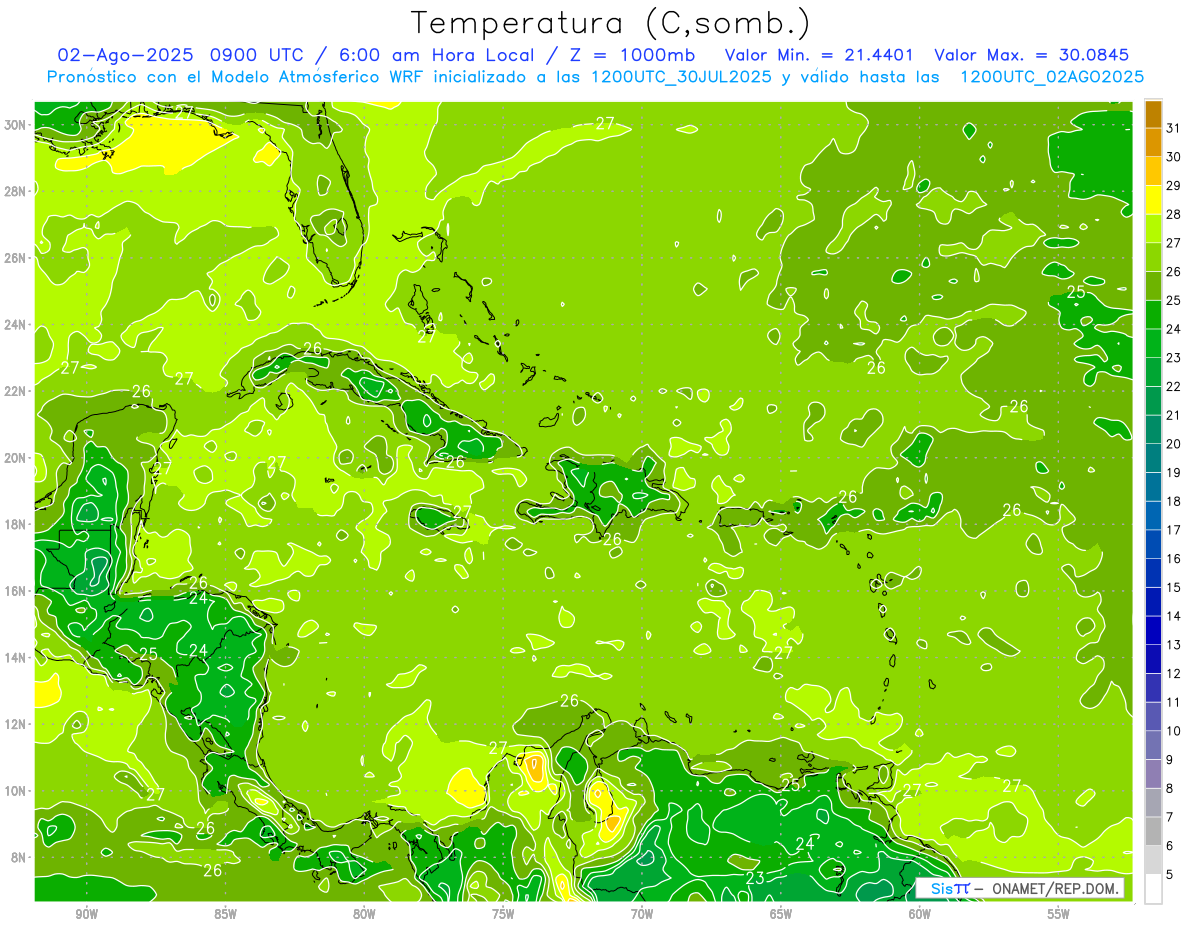
Task: Click the colorbar value 30
Action: click(x=1174, y=156)
